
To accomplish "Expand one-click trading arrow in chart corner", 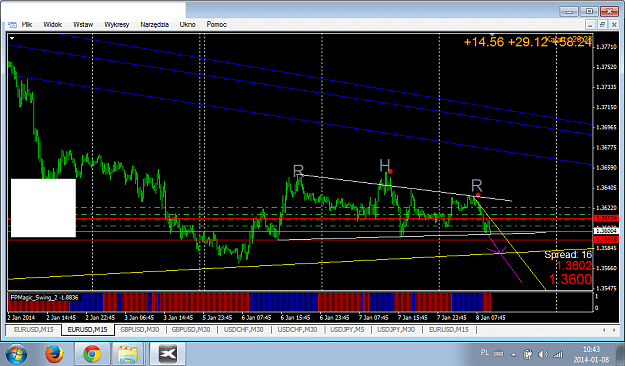I will [12, 38].
